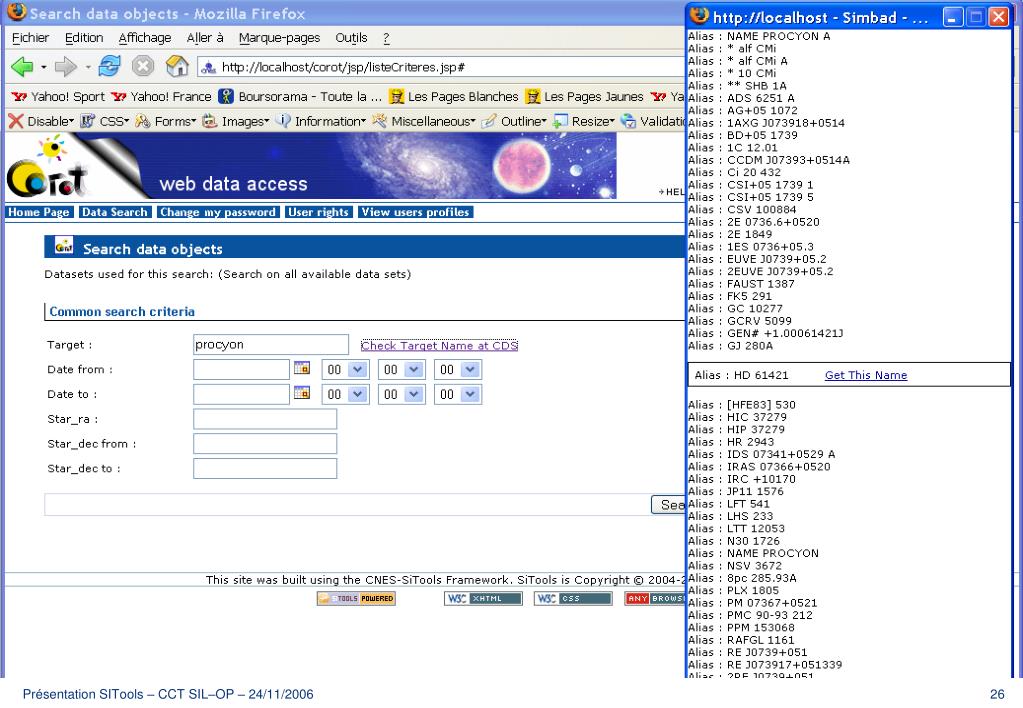The height and width of the screenshot is (708, 1023).
Task: Open the Date from hours dropdown
Action: point(346,370)
